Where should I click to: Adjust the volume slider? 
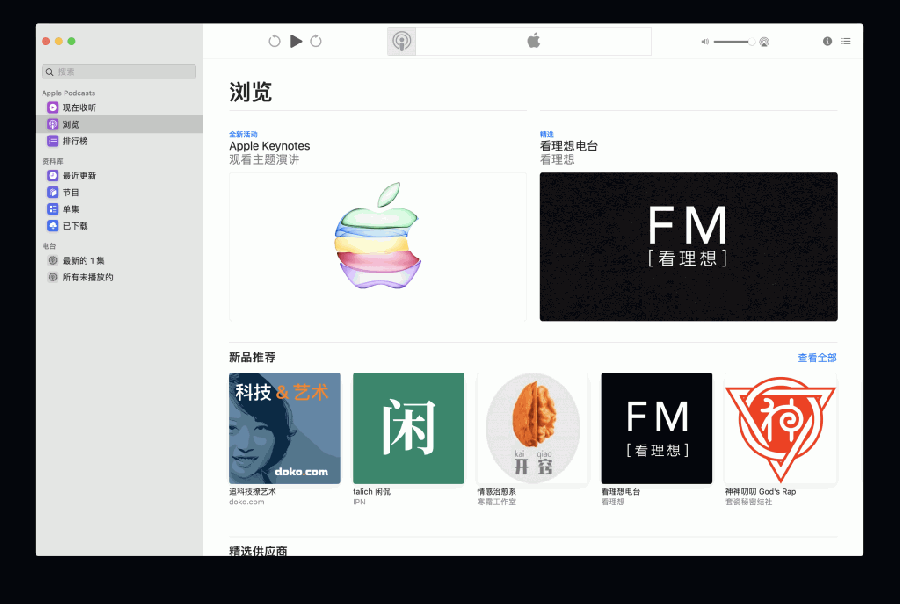[734, 41]
